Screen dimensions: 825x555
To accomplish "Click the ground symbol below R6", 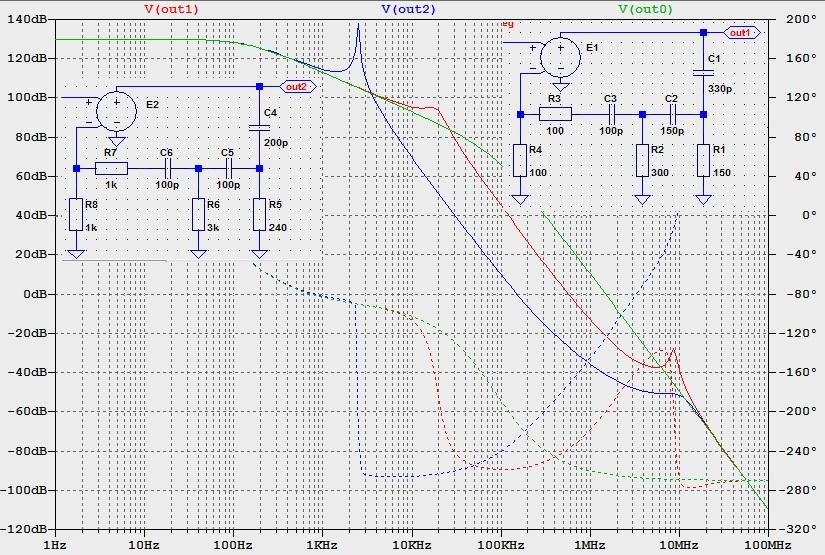I will tap(198, 254).
